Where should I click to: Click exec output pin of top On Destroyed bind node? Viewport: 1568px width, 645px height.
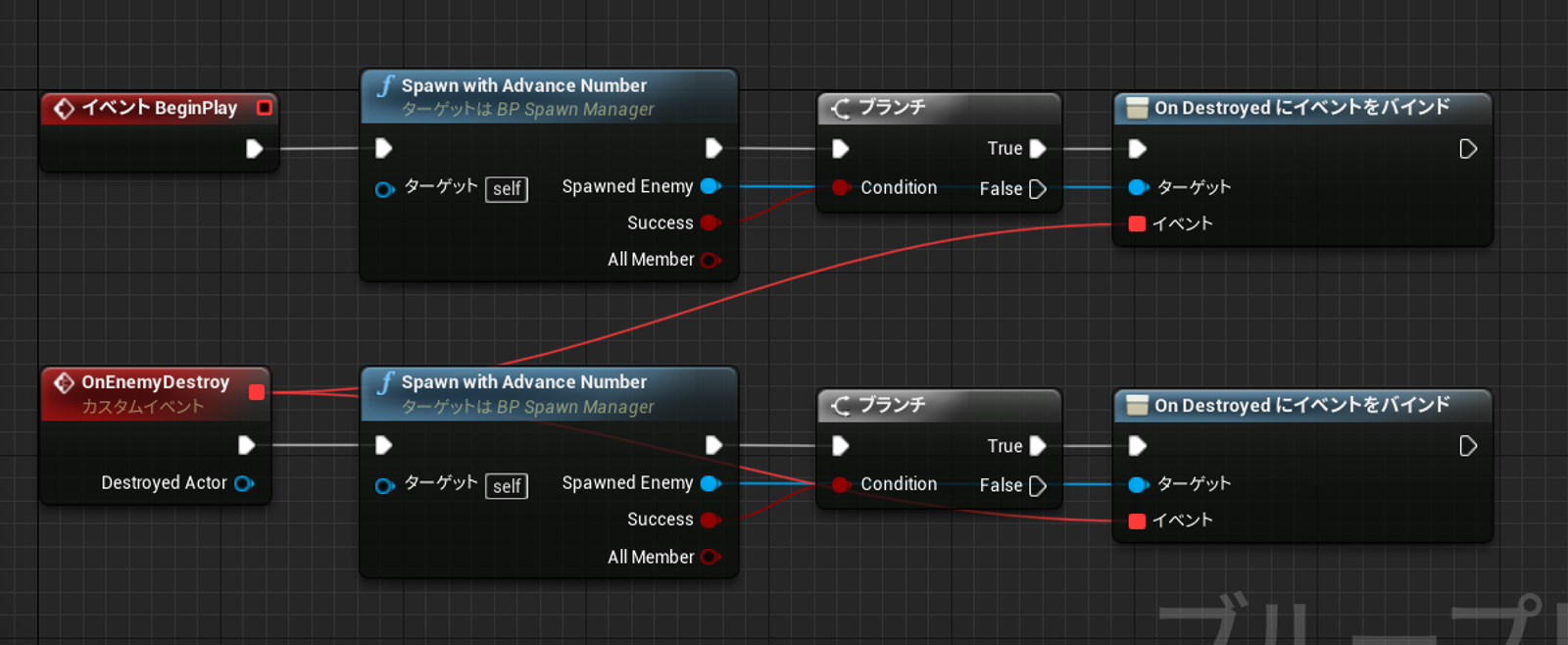[x=1467, y=149]
